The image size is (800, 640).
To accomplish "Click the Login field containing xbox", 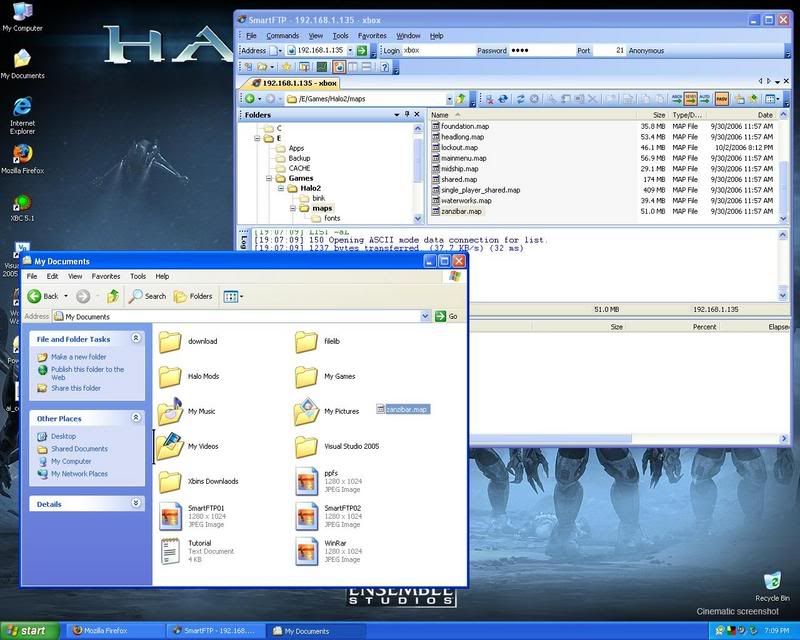I will 438,50.
